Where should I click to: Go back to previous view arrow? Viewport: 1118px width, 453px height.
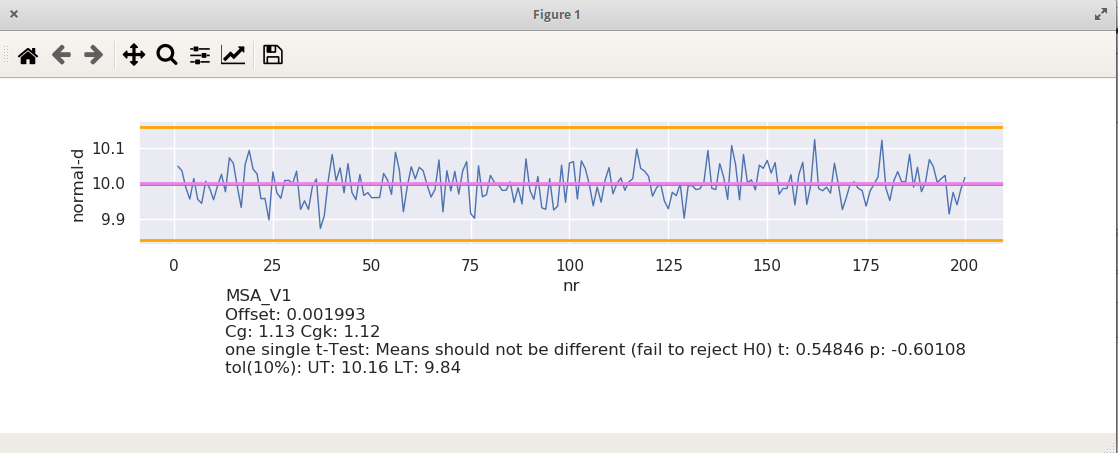coord(61,55)
